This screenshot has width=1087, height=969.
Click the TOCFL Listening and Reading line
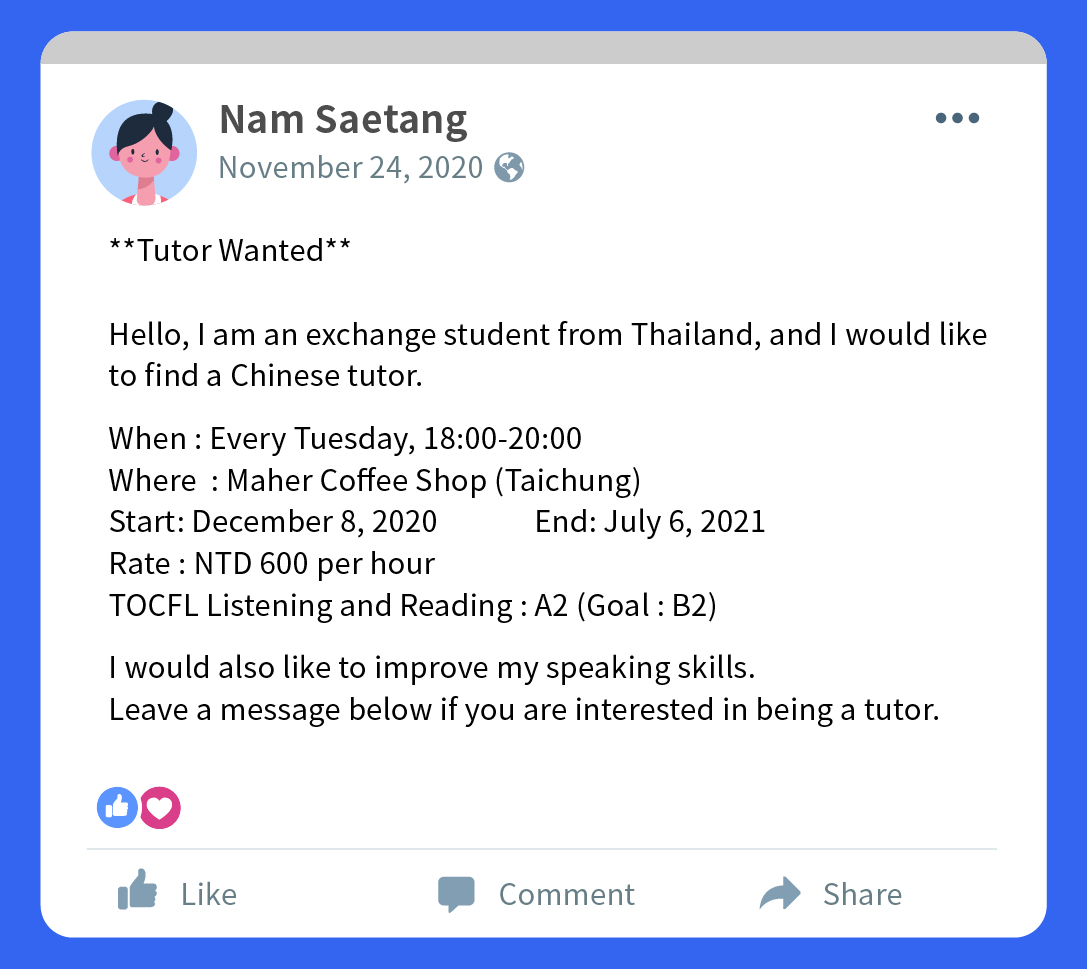tap(412, 605)
